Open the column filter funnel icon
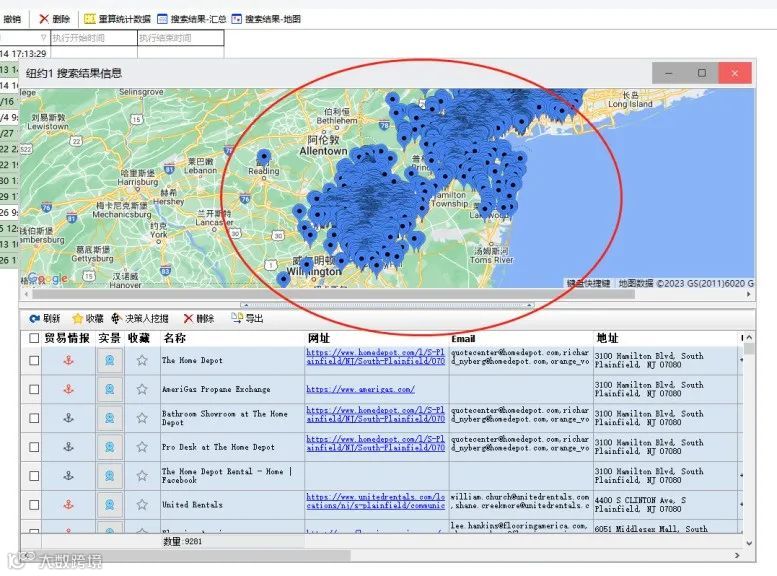The width and height of the screenshot is (777, 576). [43, 38]
